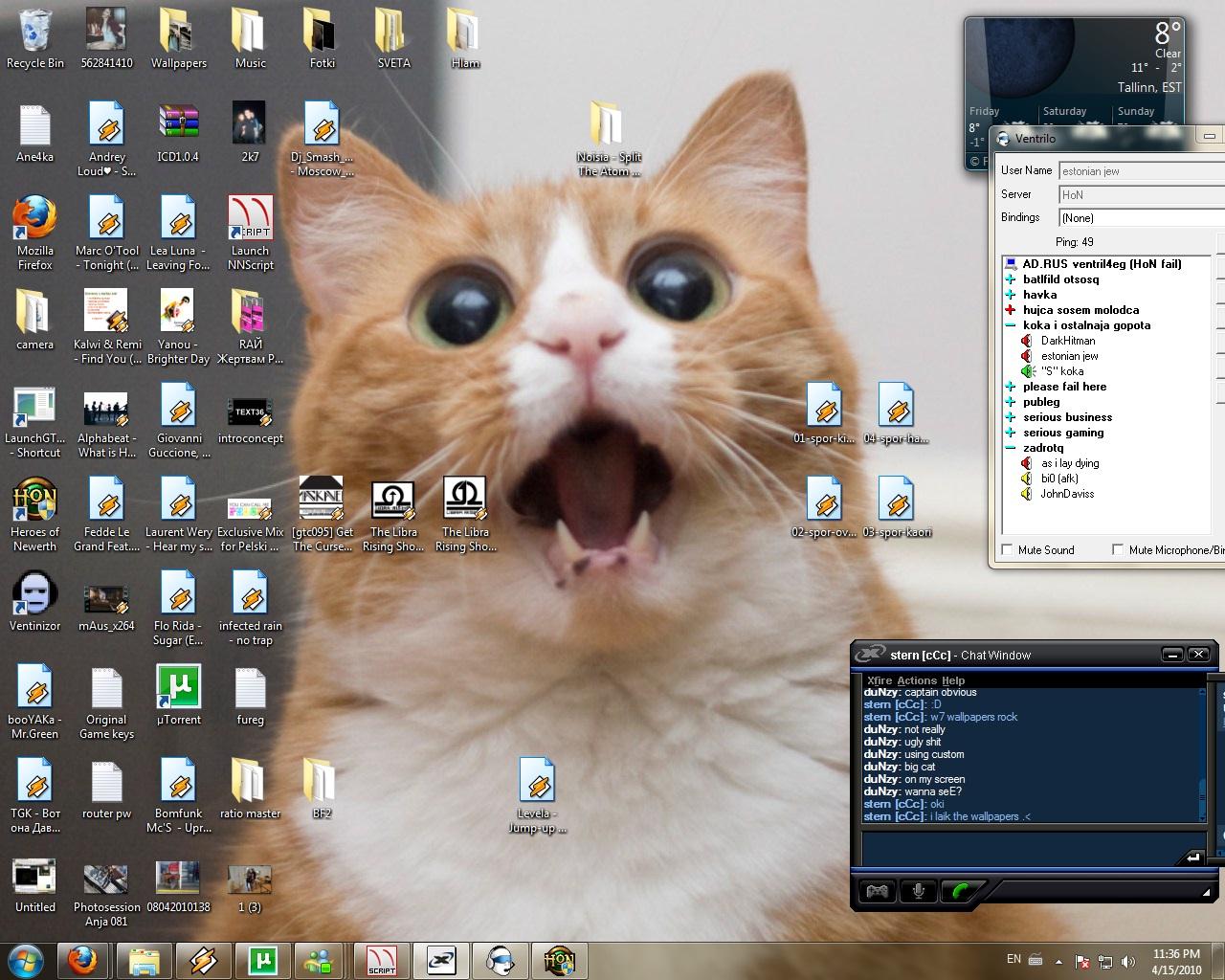
Task: Click the router pw text file icon
Action: pos(107,791)
